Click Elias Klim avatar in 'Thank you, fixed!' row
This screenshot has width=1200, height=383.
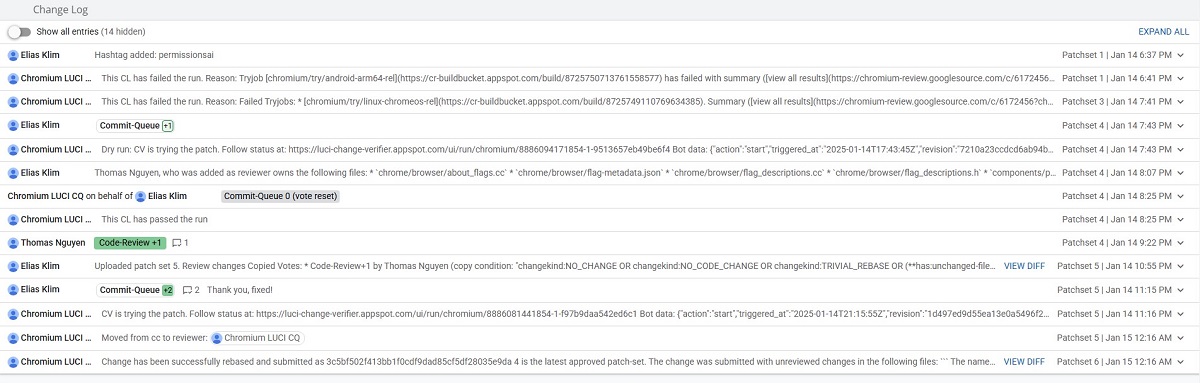point(13,290)
